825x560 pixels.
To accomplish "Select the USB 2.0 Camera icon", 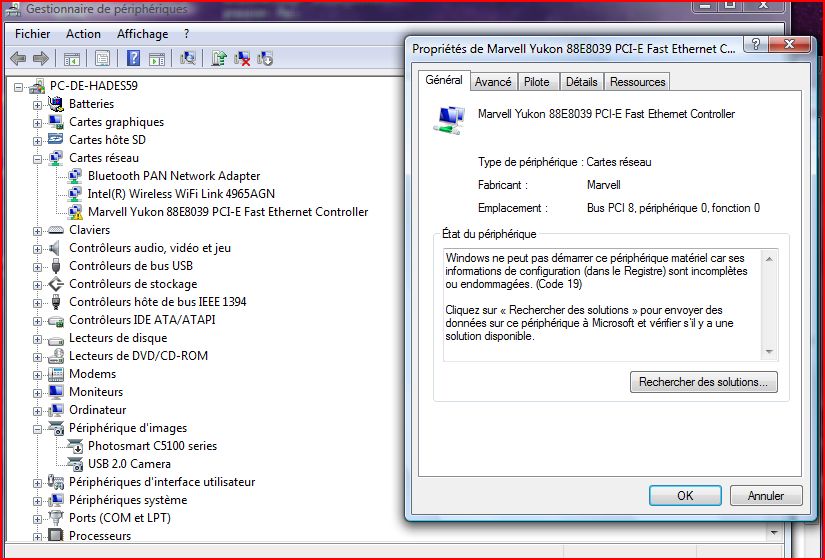I will click(x=75, y=464).
